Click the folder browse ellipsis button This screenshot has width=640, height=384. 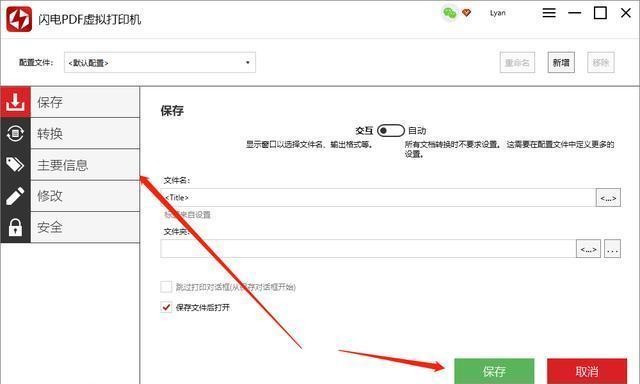coord(612,249)
